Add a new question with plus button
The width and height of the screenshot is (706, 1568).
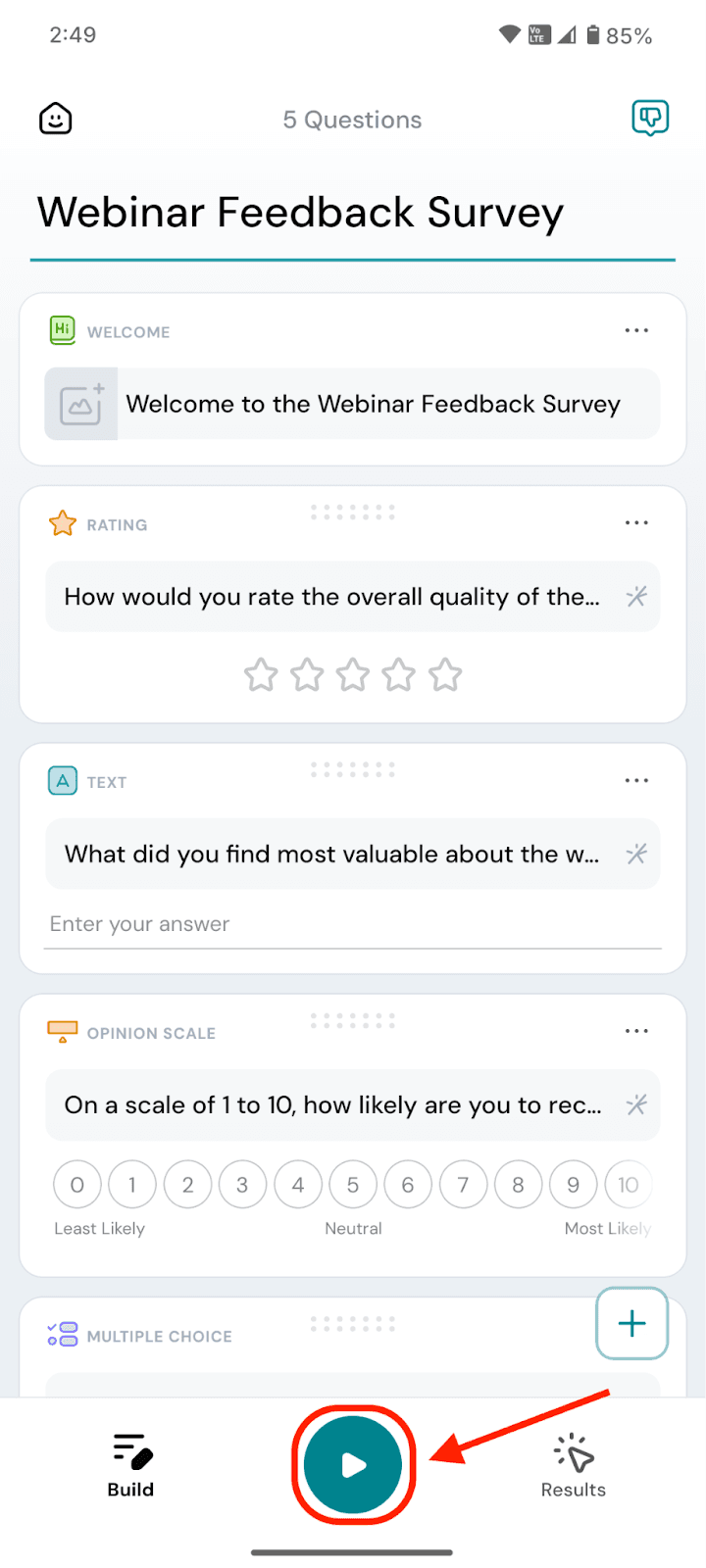point(632,1323)
